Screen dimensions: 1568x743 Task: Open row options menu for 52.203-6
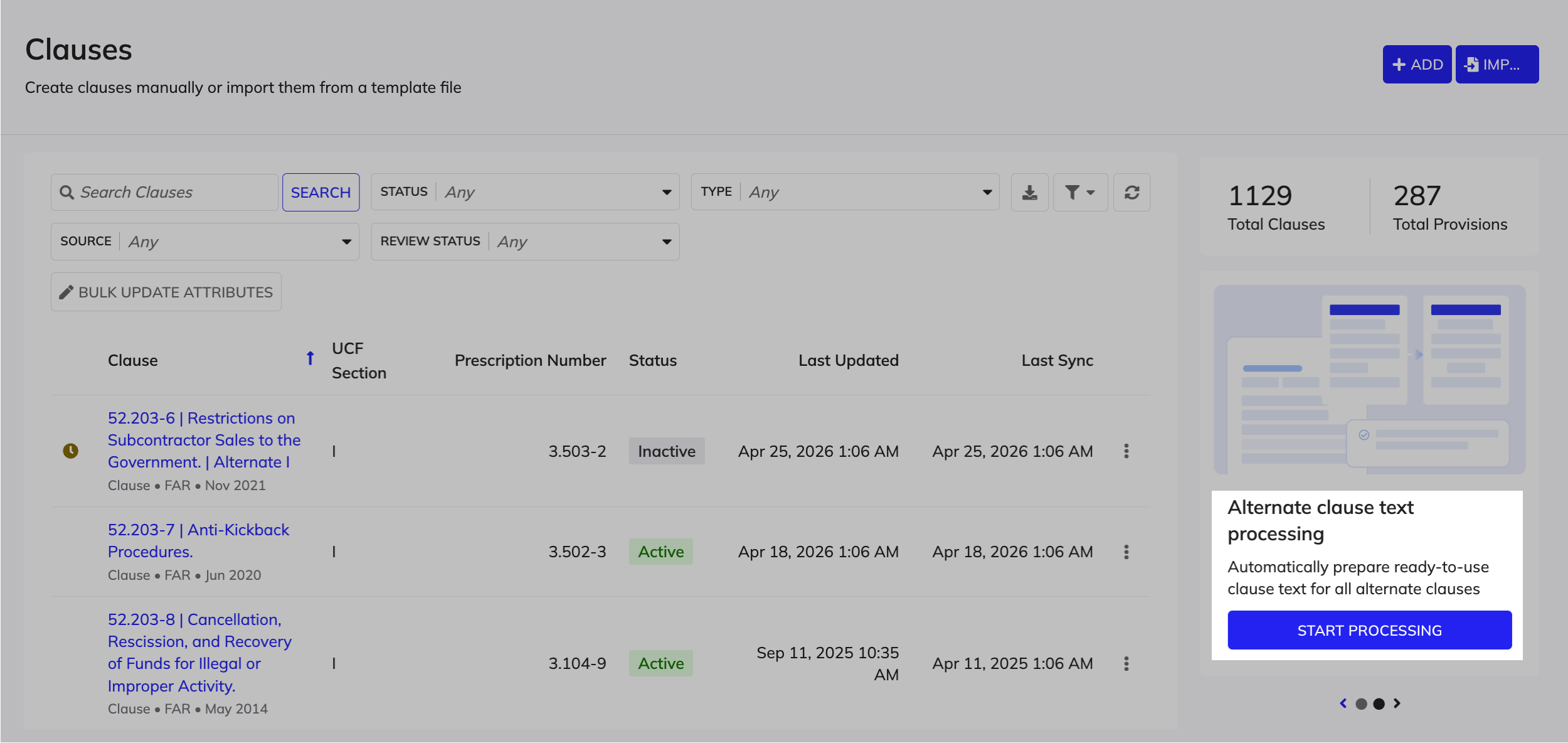pos(1126,451)
